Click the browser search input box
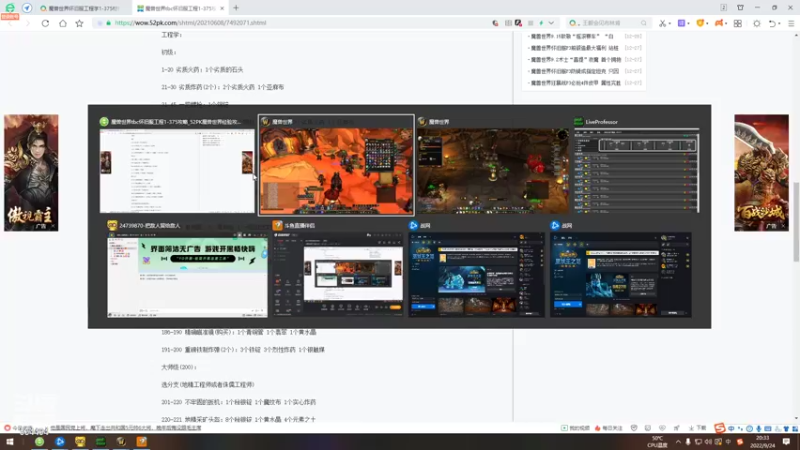Screen dimensions: 800x450 607,23
